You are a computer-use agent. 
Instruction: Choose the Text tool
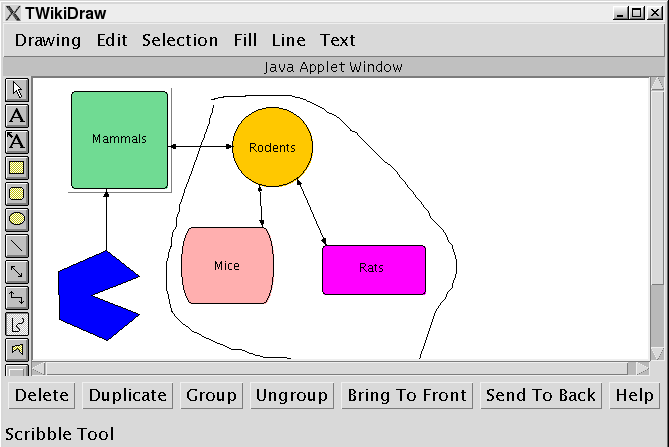pyautogui.click(x=17, y=116)
